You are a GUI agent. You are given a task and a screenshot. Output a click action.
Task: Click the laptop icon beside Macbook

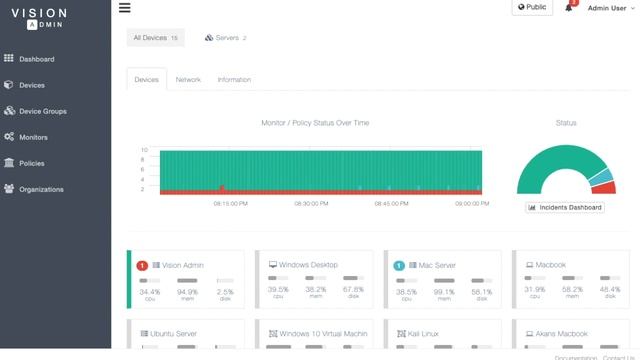529,265
